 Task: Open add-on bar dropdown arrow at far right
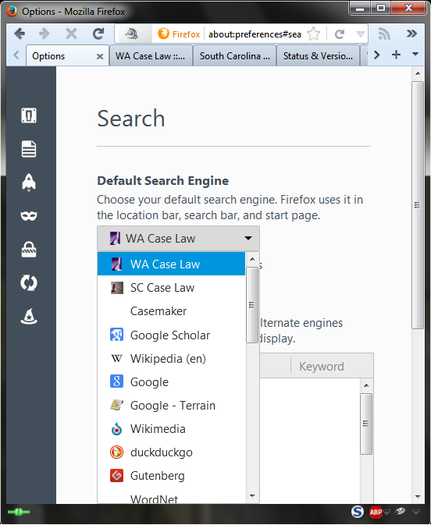click(x=416, y=512)
